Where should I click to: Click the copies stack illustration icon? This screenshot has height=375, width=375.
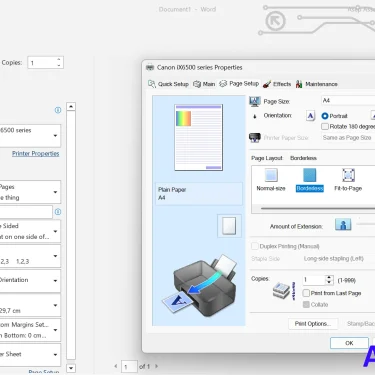(x=284, y=291)
